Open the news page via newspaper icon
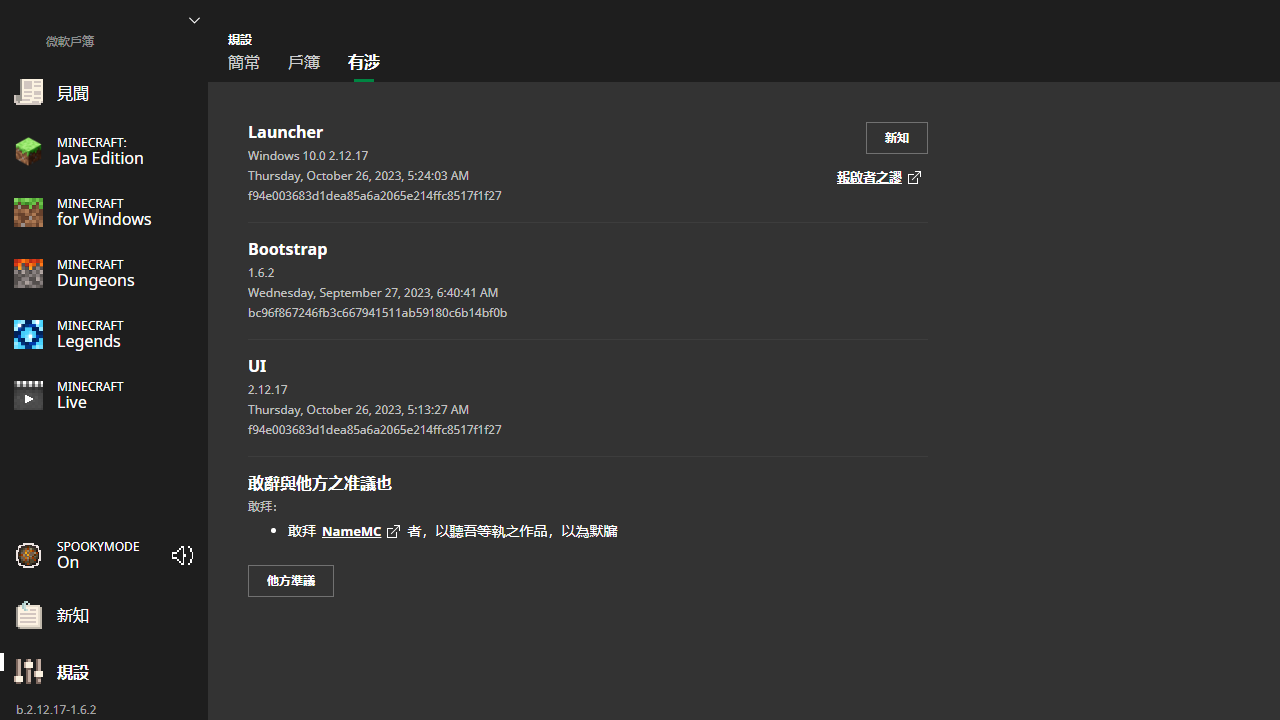Image resolution: width=1280 pixels, height=720 pixels. [x=28, y=92]
